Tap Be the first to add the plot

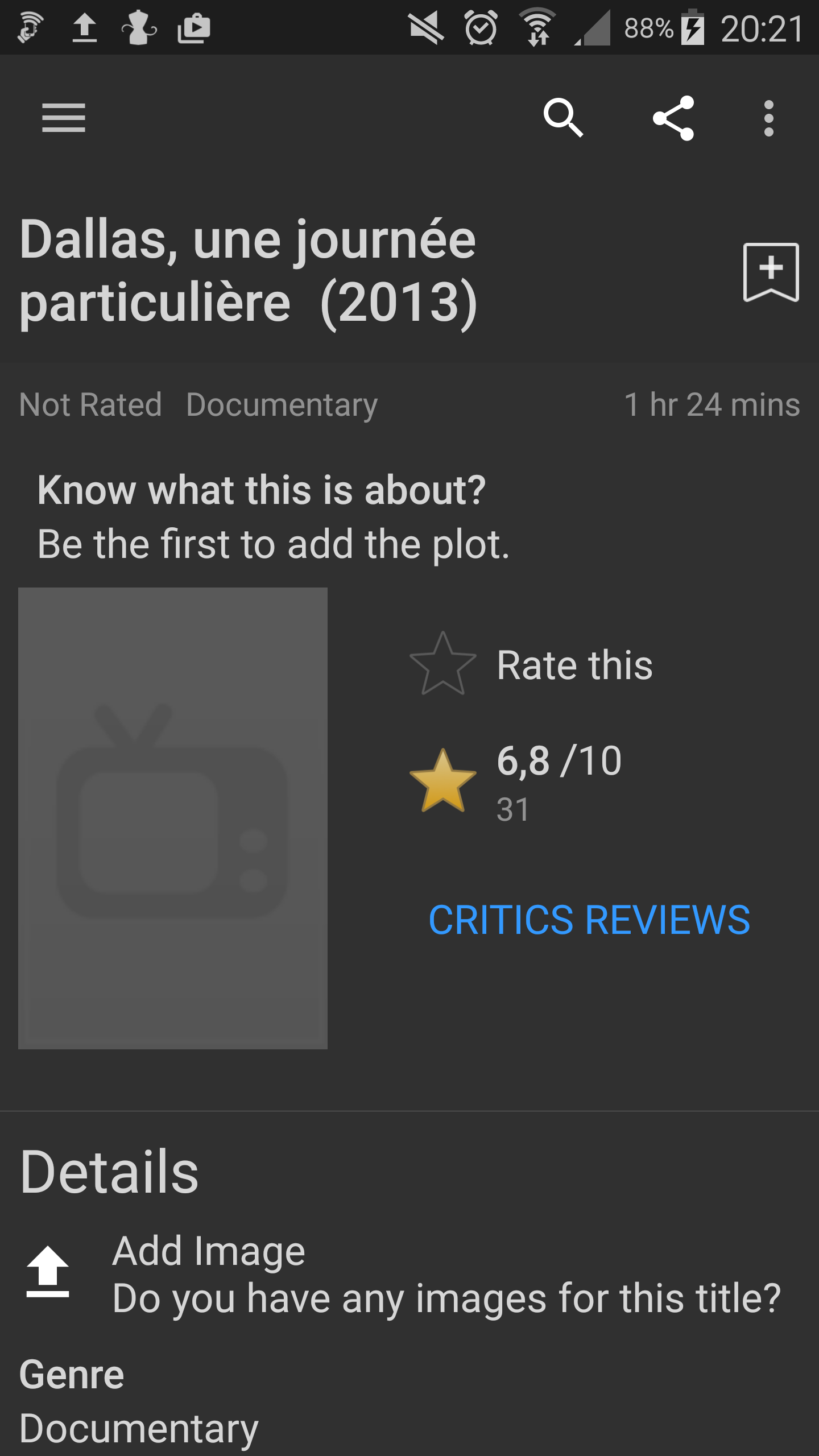tap(274, 544)
